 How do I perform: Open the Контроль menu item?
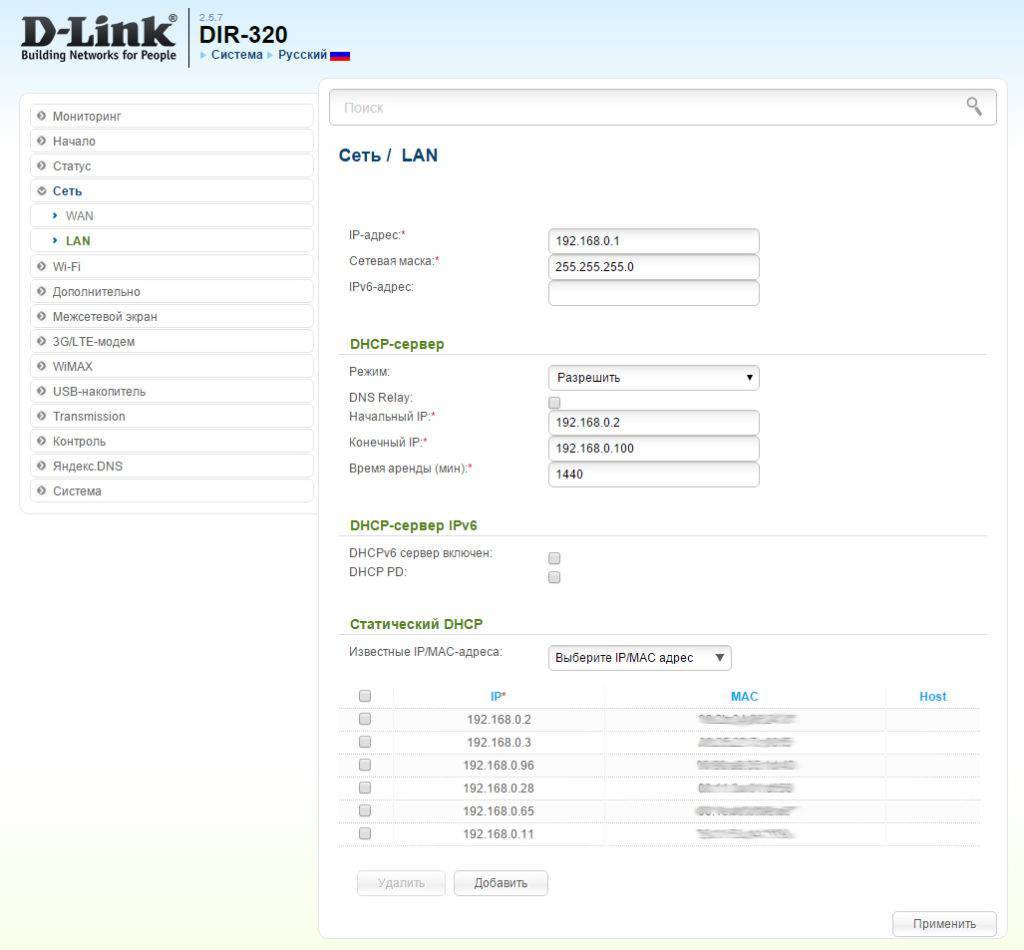[x=172, y=441]
